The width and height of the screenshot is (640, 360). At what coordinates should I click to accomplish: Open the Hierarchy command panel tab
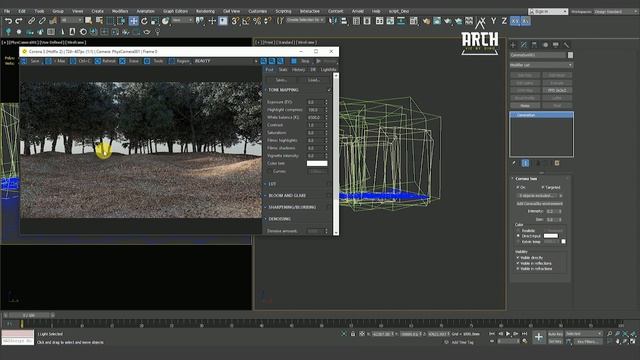535,45
